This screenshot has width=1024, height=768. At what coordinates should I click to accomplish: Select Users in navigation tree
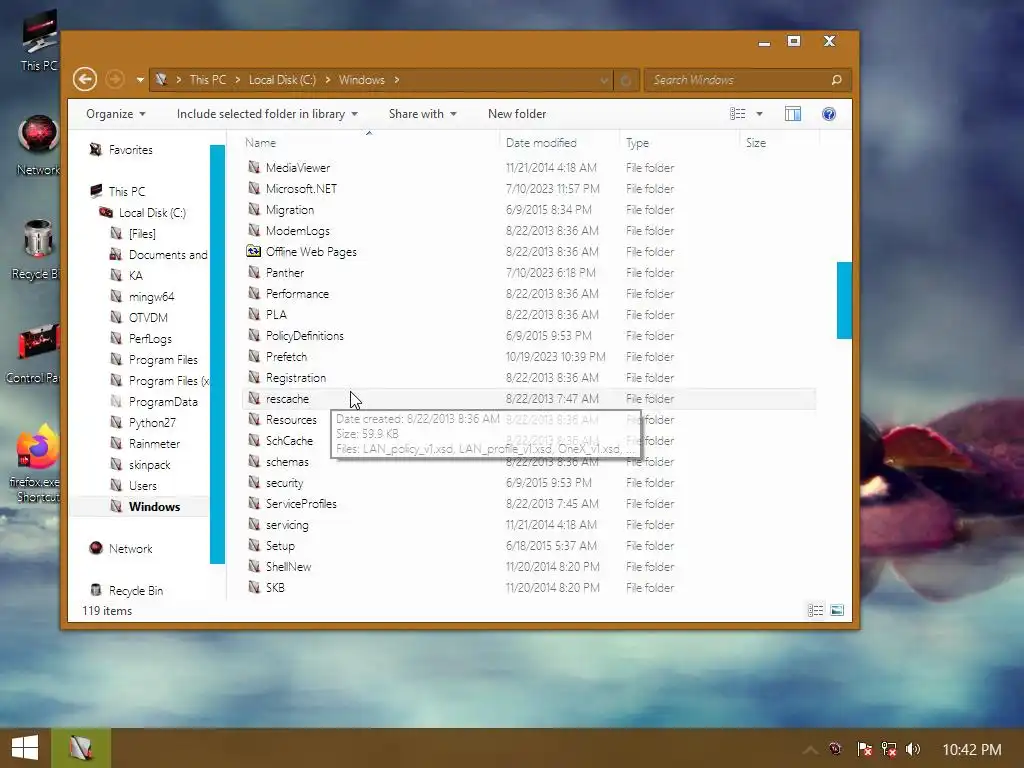142,485
